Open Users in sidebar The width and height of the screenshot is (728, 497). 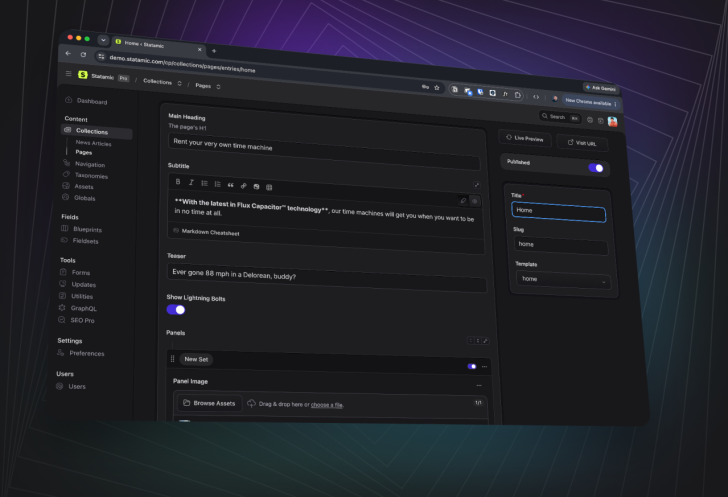click(71, 386)
